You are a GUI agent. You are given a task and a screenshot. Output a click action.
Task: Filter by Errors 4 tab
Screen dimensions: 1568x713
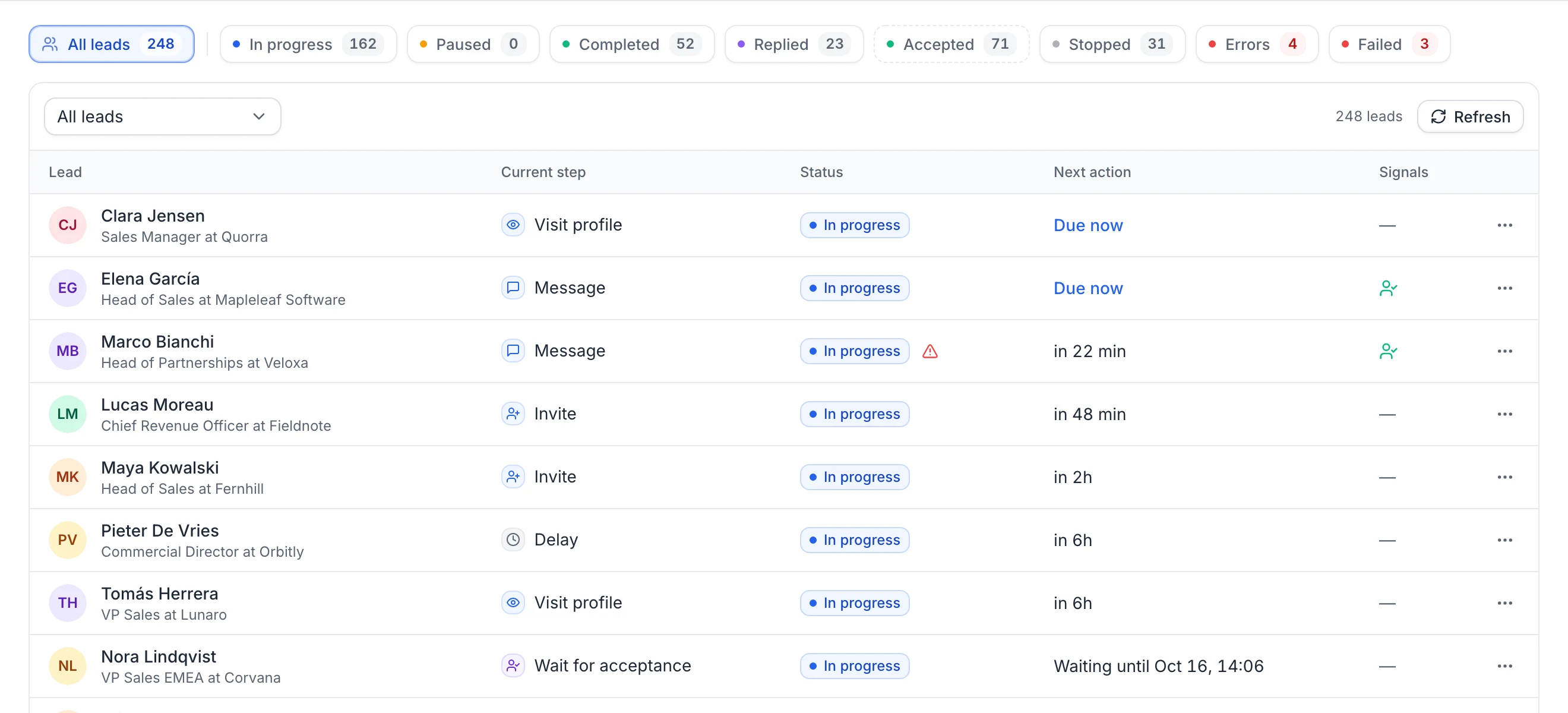[x=1257, y=44]
